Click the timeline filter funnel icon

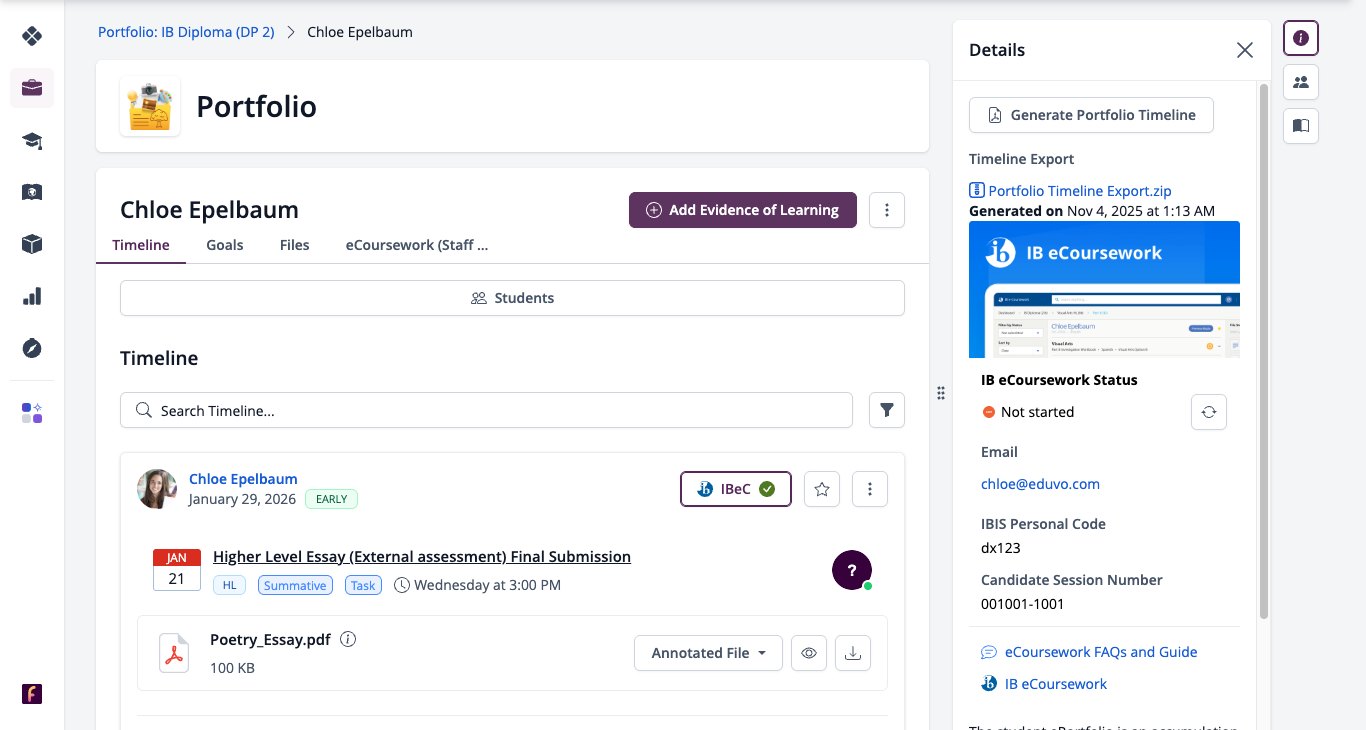tap(887, 410)
